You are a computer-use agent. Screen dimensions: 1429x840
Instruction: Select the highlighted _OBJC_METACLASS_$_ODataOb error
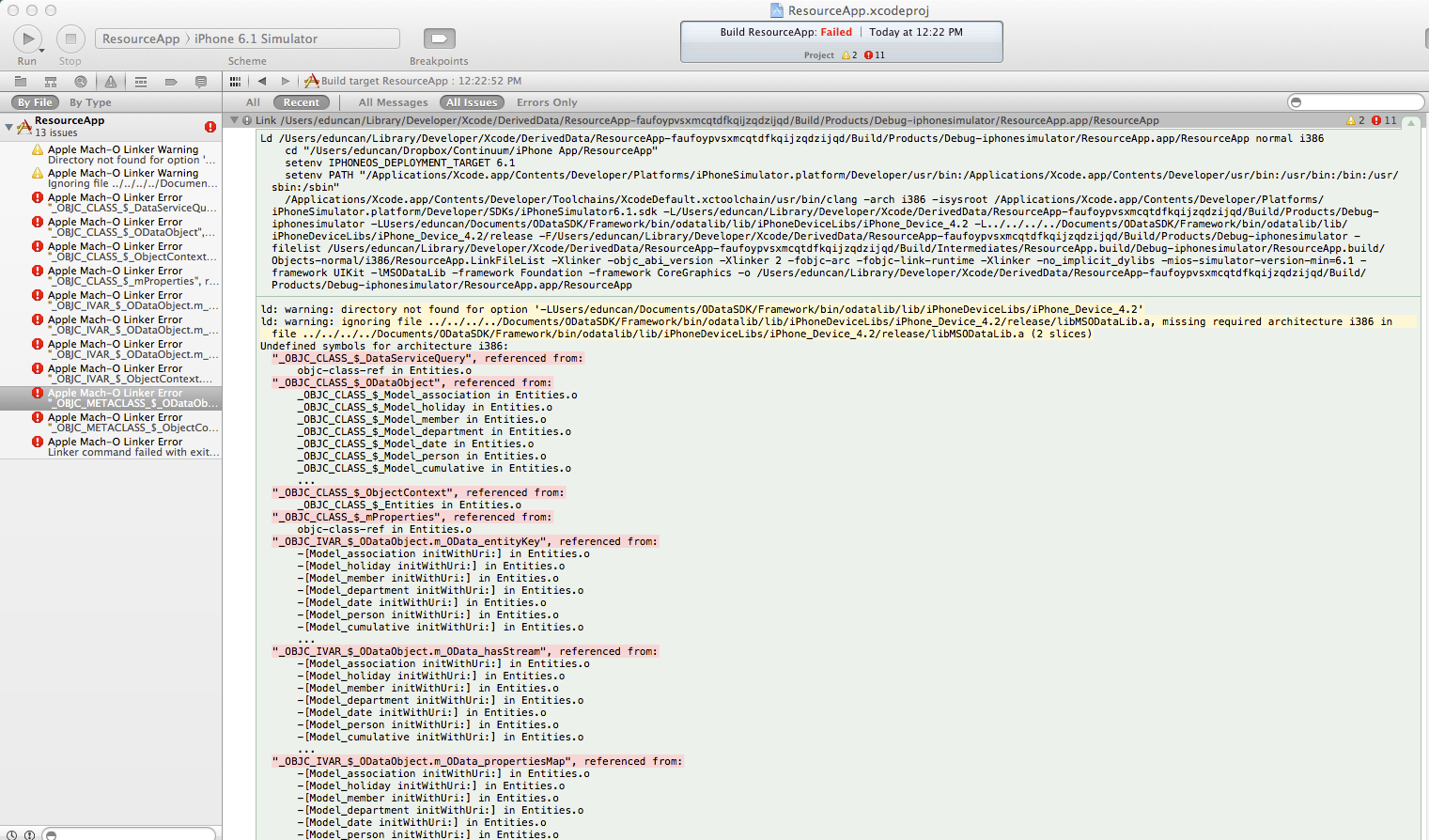111,398
